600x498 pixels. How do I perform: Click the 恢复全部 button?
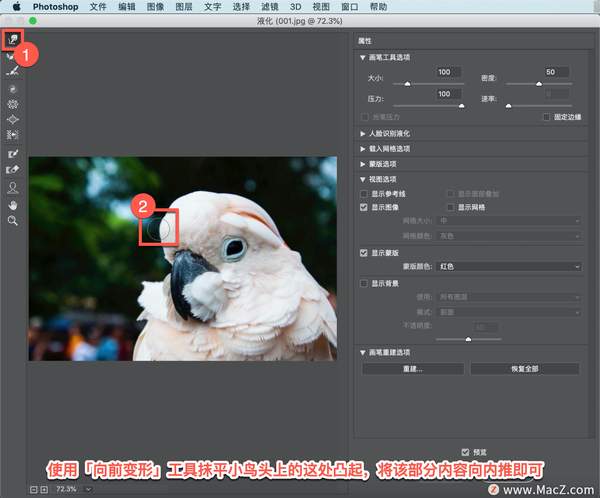524,369
